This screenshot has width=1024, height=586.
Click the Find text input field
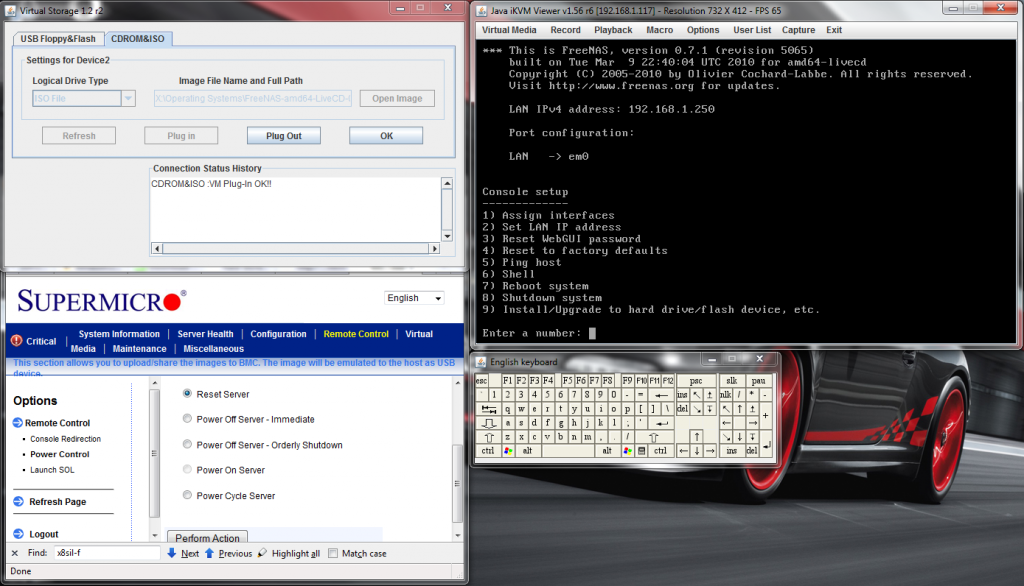click(106, 553)
